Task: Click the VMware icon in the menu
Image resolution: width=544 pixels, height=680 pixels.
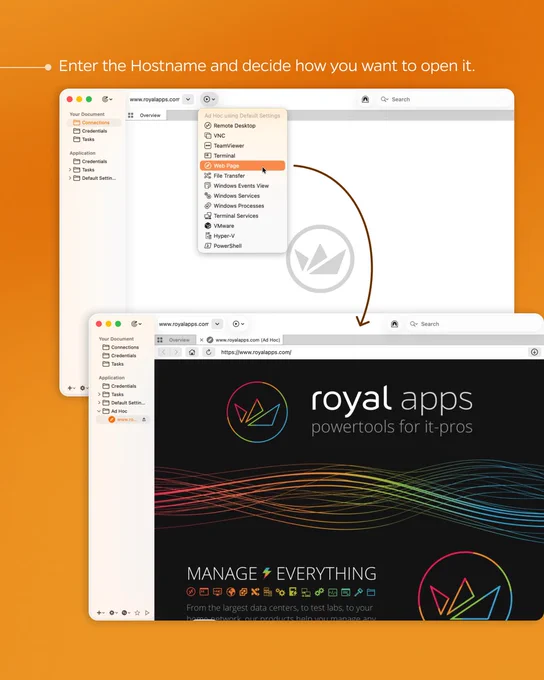Action: pyautogui.click(x=208, y=226)
